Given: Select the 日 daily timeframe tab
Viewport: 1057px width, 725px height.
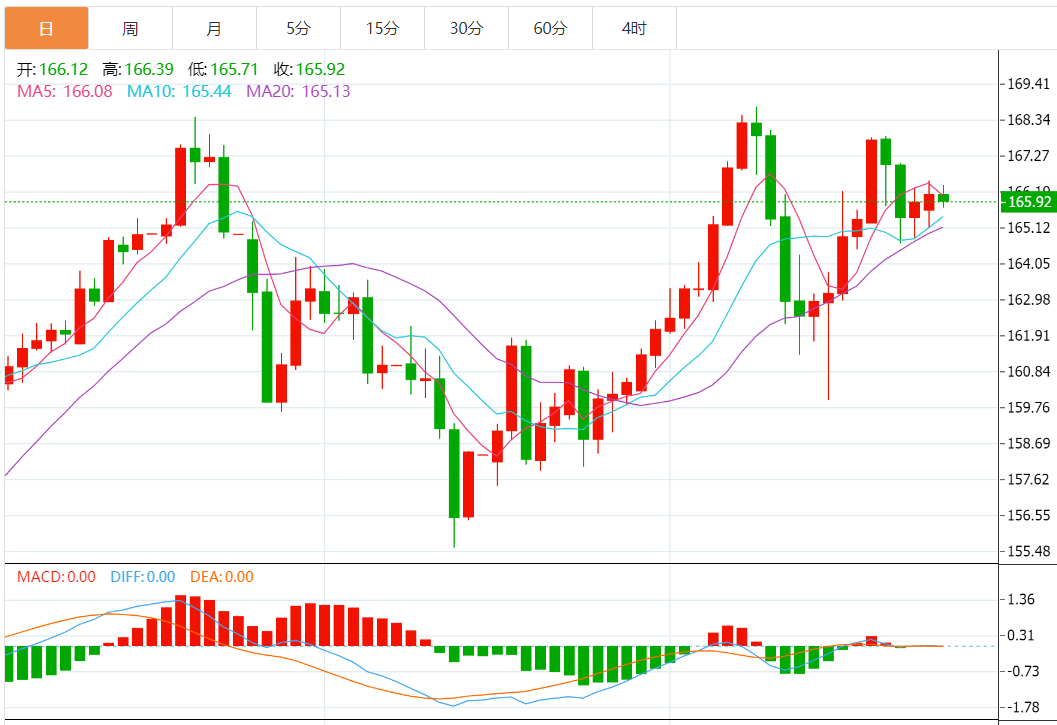Looking at the screenshot, I should (47, 28).
